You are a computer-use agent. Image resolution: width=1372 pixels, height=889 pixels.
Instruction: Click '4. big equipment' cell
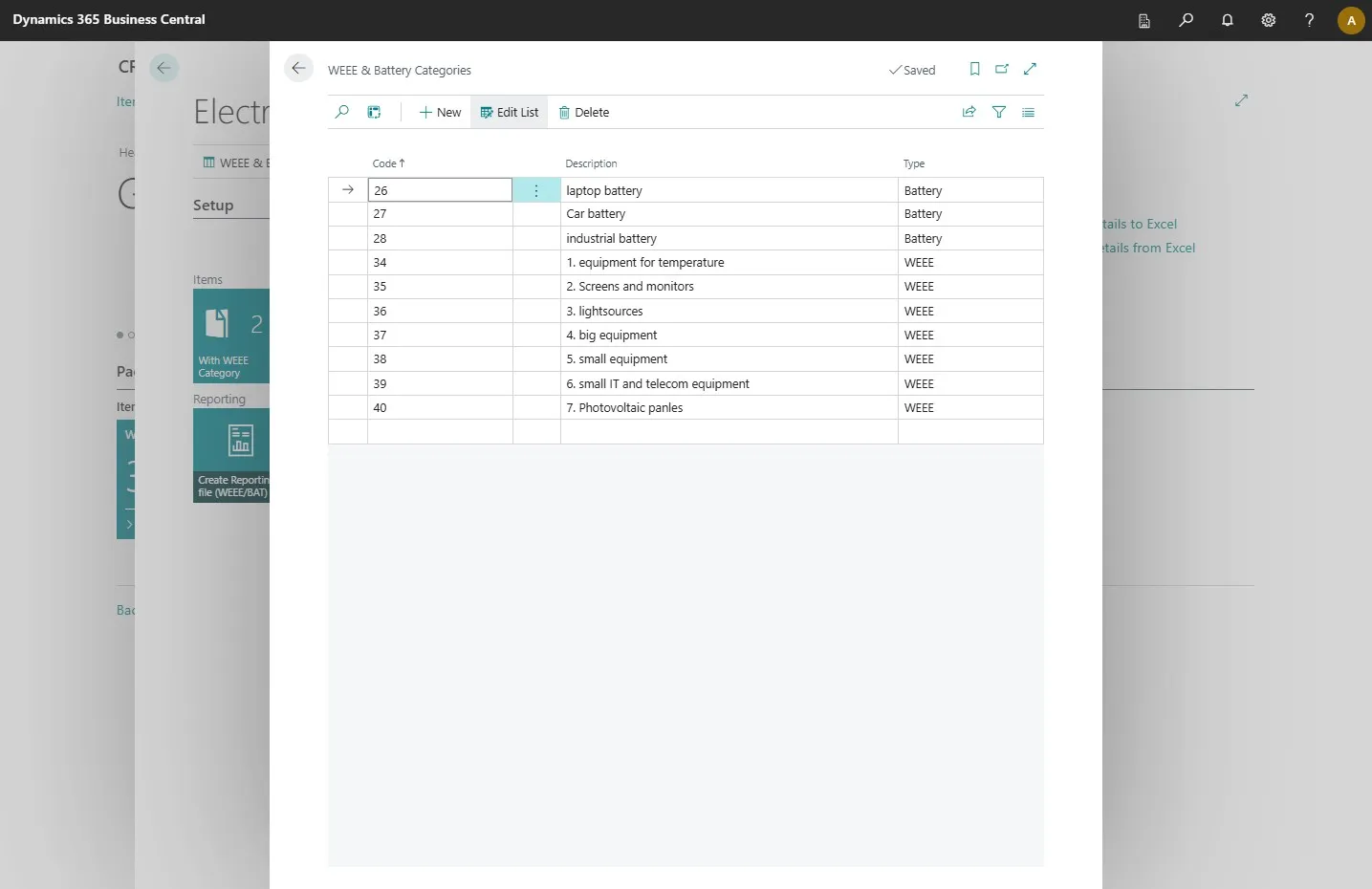tap(730, 335)
